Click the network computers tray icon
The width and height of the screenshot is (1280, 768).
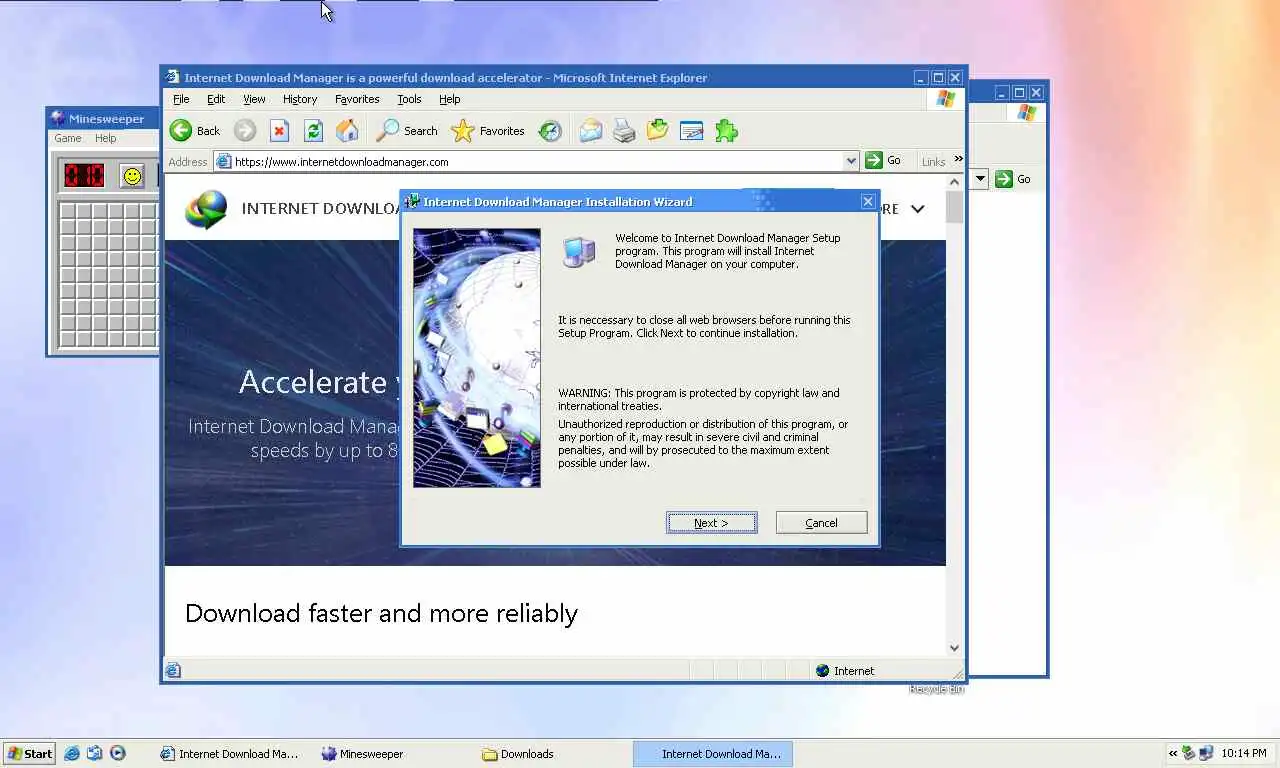(1206, 754)
